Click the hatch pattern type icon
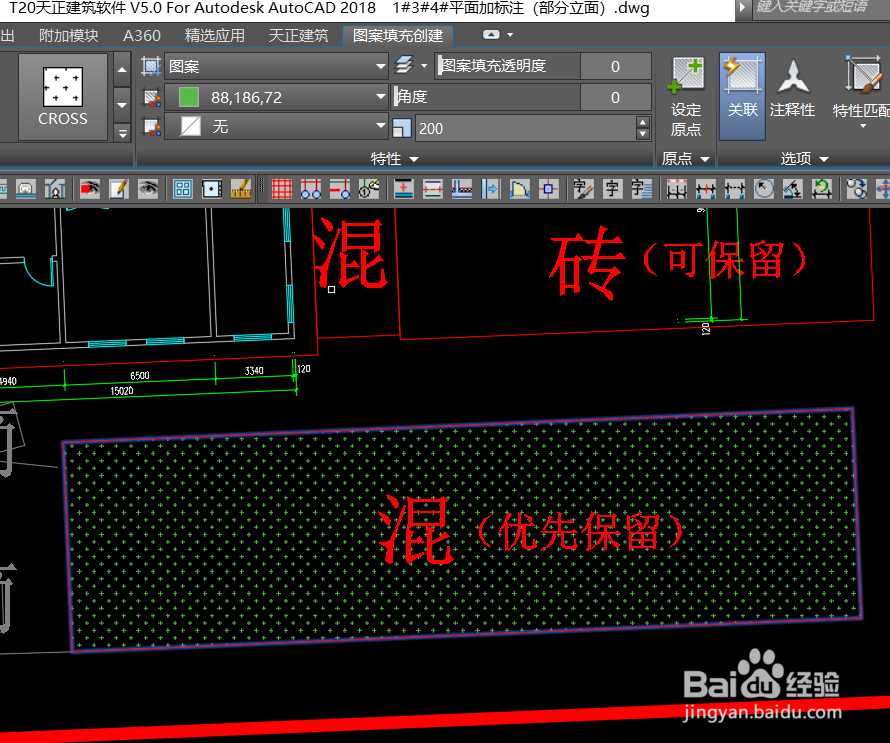The height and width of the screenshot is (743, 890). coord(151,66)
